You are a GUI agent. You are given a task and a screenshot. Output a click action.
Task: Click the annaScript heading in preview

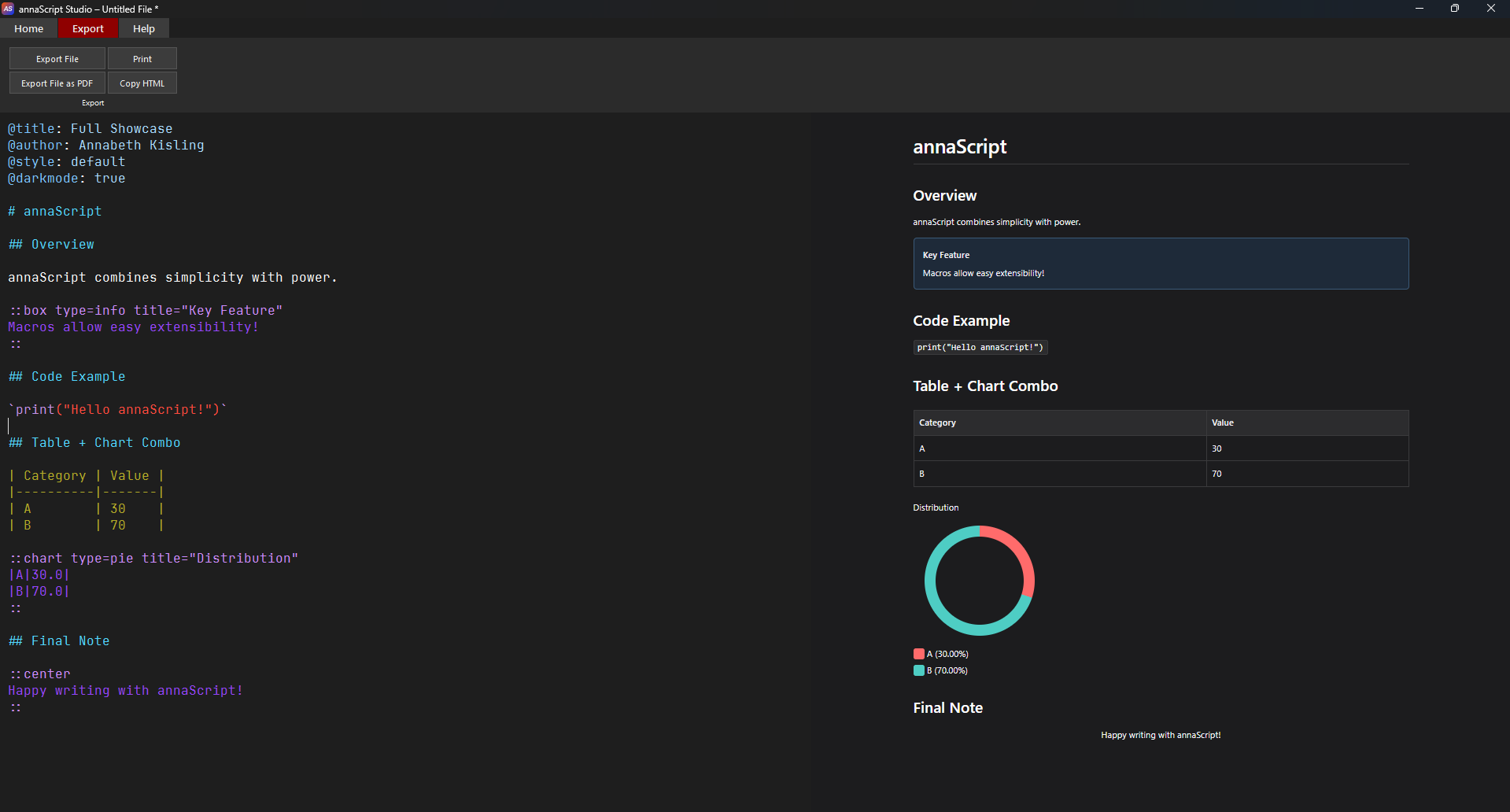(960, 147)
